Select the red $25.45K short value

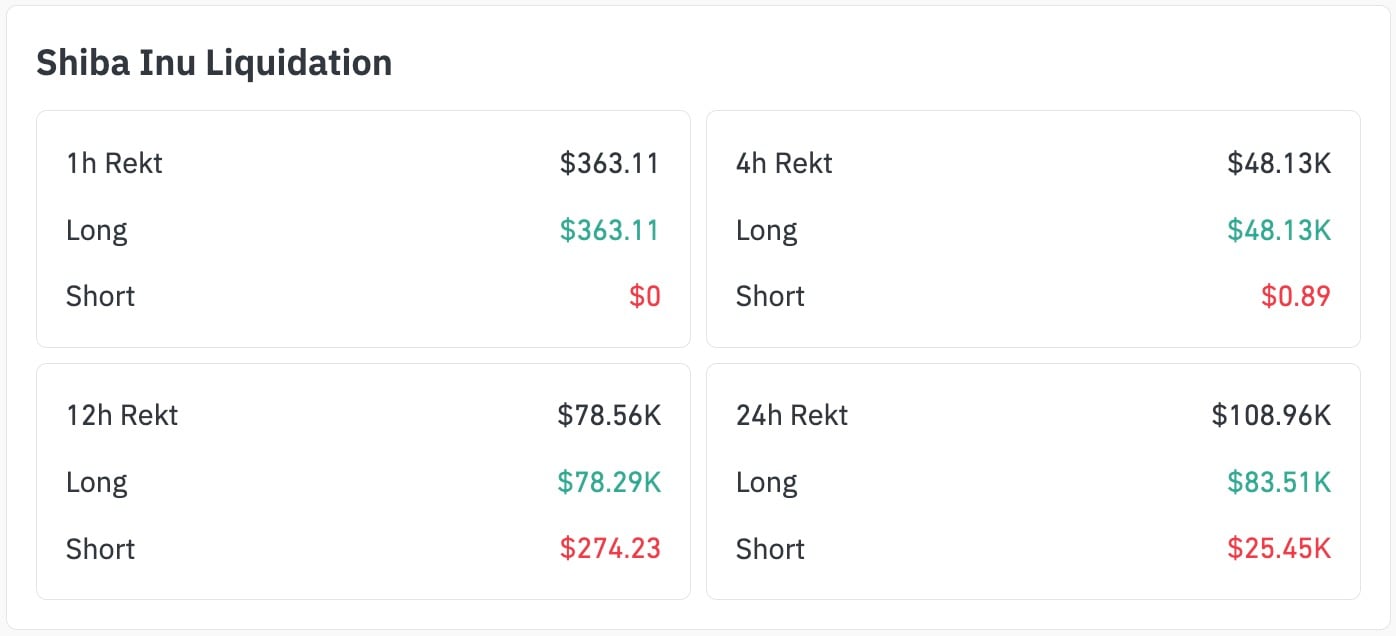click(x=1279, y=549)
